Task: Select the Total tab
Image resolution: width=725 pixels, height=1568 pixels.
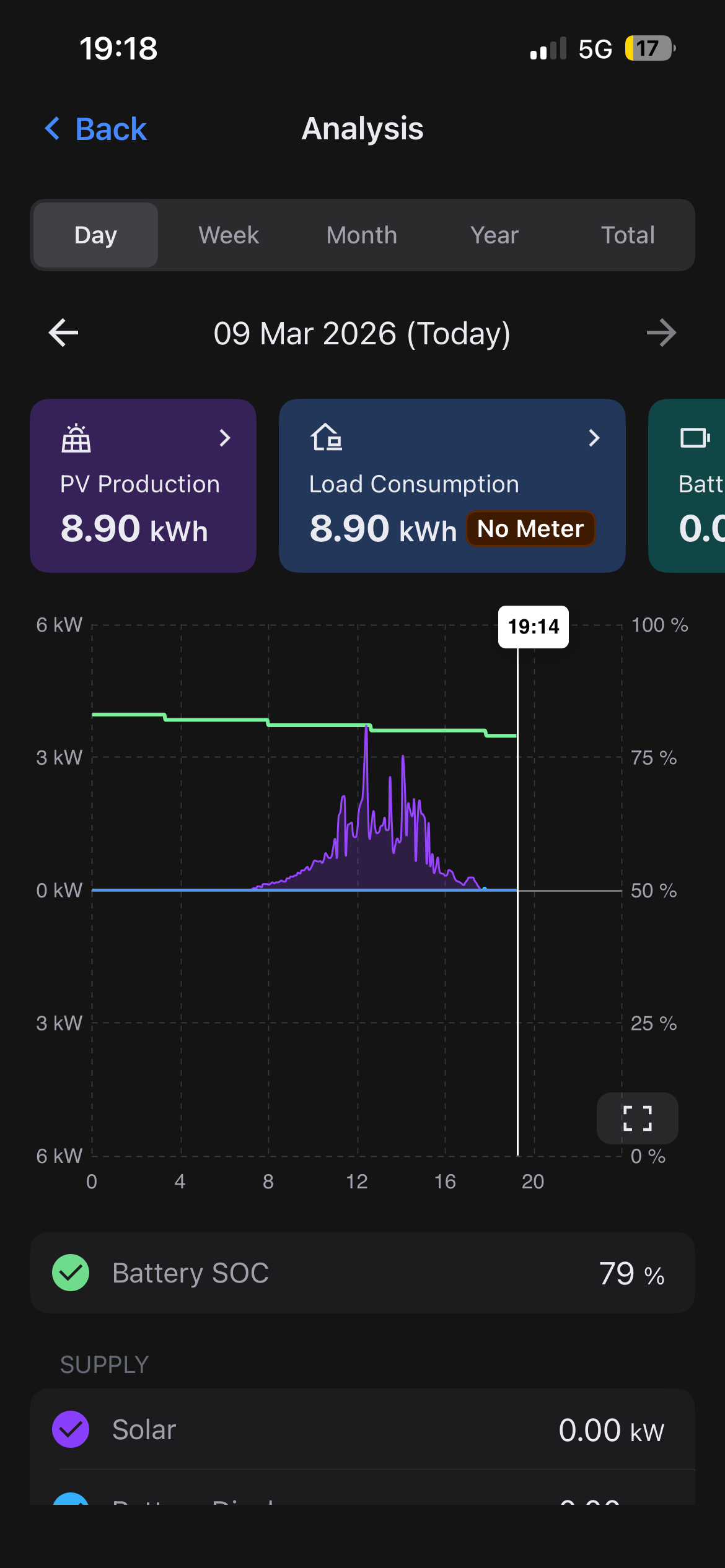Action: (628, 235)
